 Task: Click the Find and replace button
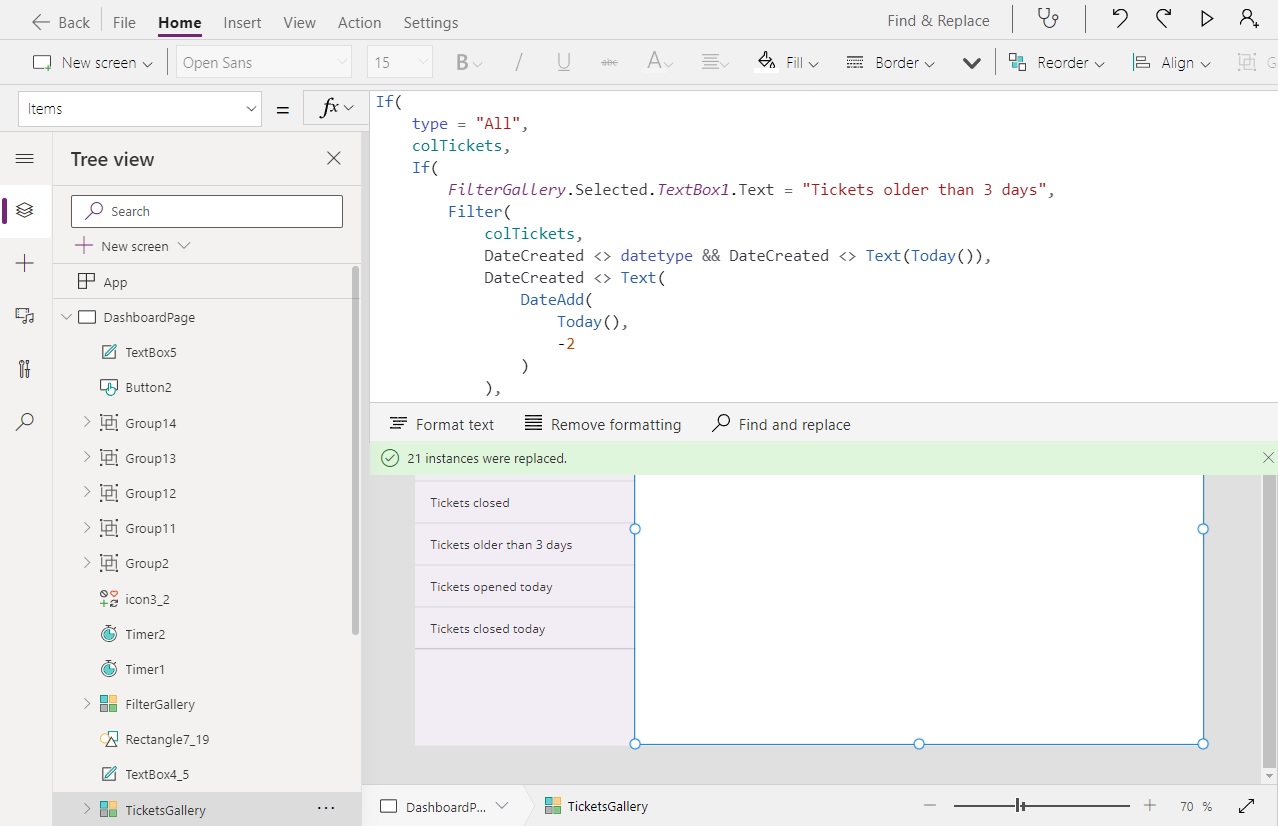[x=781, y=424]
